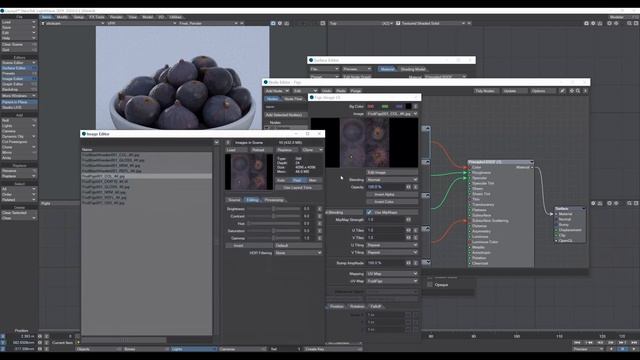640x360 pixels.
Task: Click envelope E button beside Brightness
Action: pos(320,209)
